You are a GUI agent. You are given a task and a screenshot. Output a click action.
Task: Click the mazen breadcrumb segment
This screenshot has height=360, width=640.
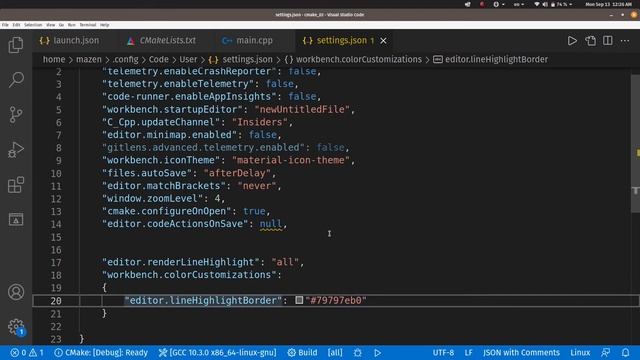[x=89, y=60]
